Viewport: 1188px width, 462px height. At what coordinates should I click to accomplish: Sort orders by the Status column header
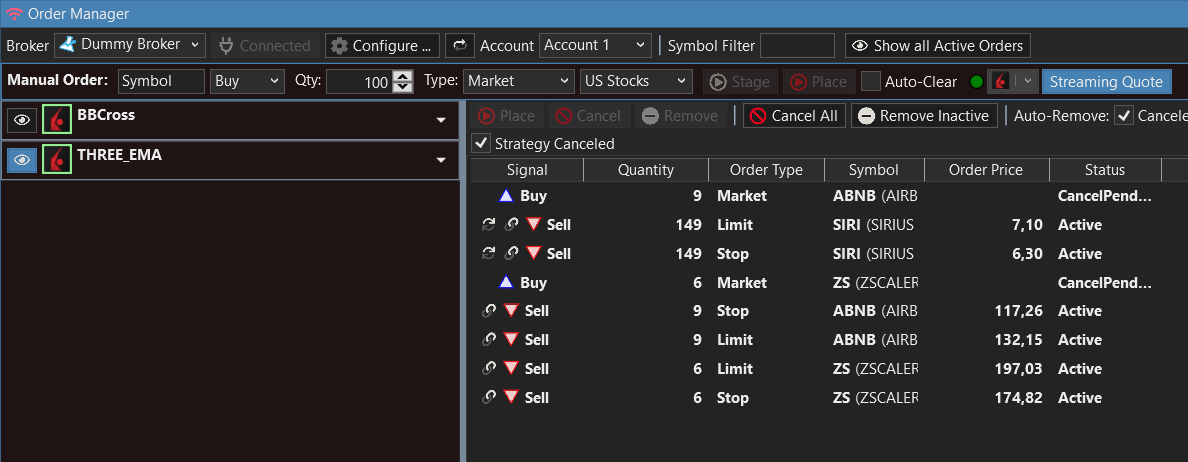(1105, 170)
